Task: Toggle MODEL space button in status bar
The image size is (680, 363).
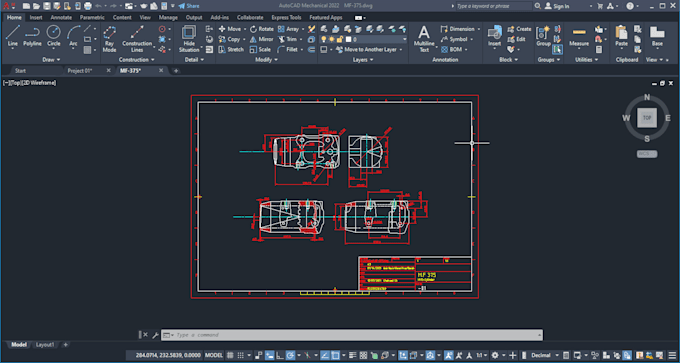Action: point(214,355)
